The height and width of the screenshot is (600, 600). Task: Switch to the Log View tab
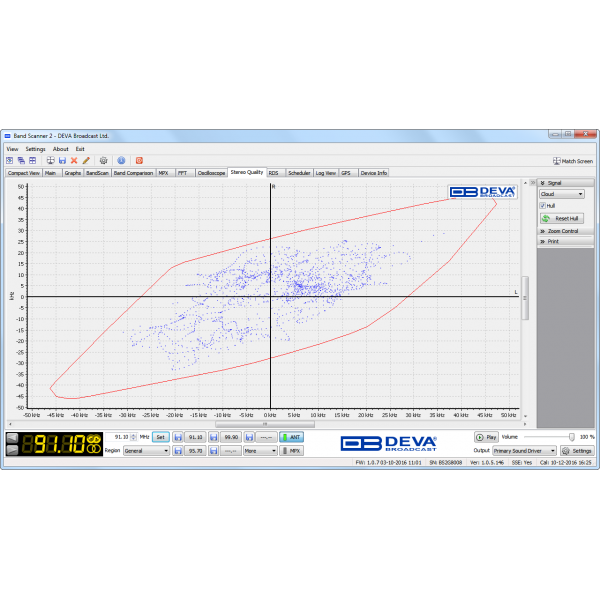click(x=326, y=173)
